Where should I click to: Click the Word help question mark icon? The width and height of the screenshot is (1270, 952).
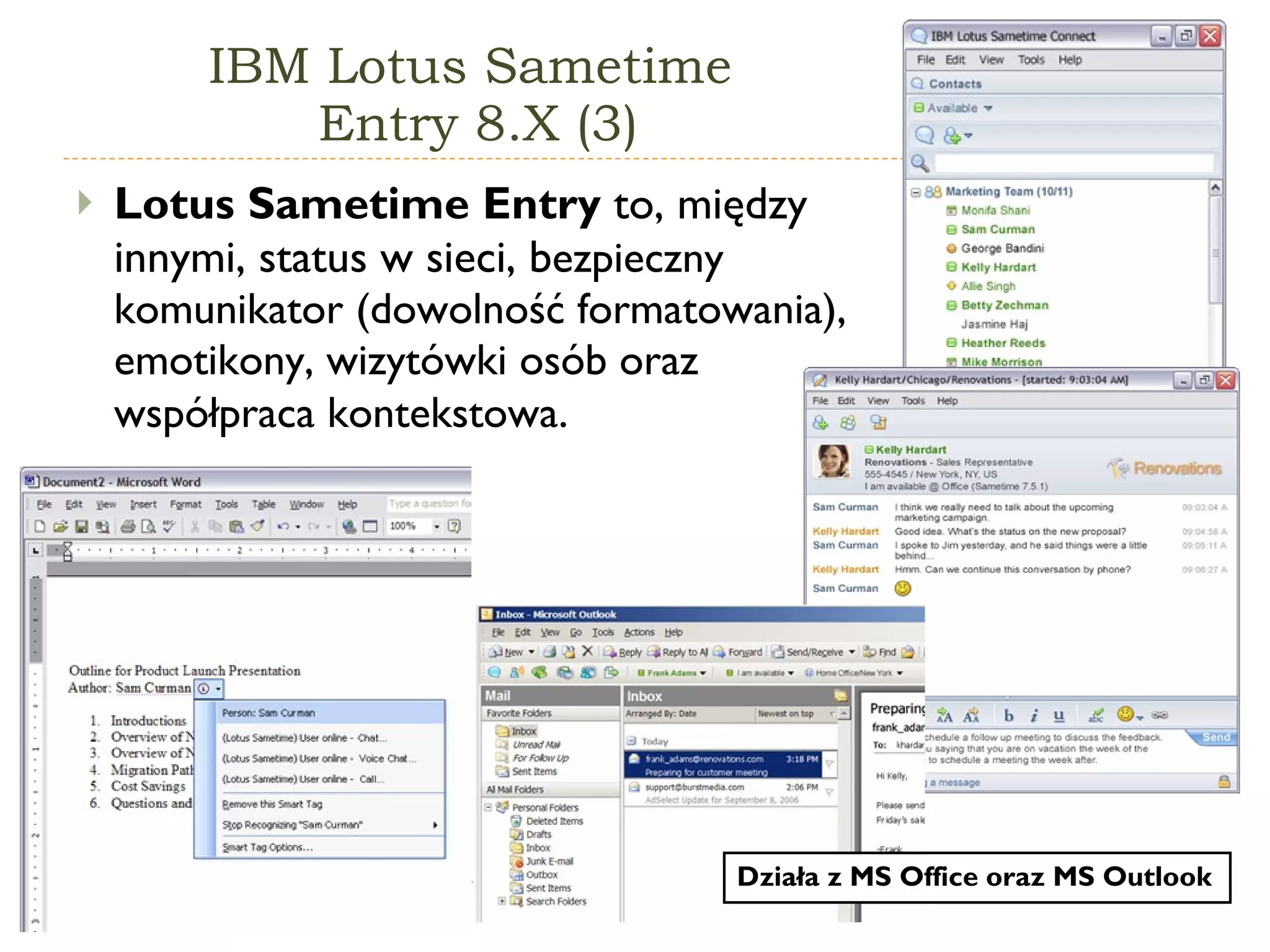click(455, 526)
